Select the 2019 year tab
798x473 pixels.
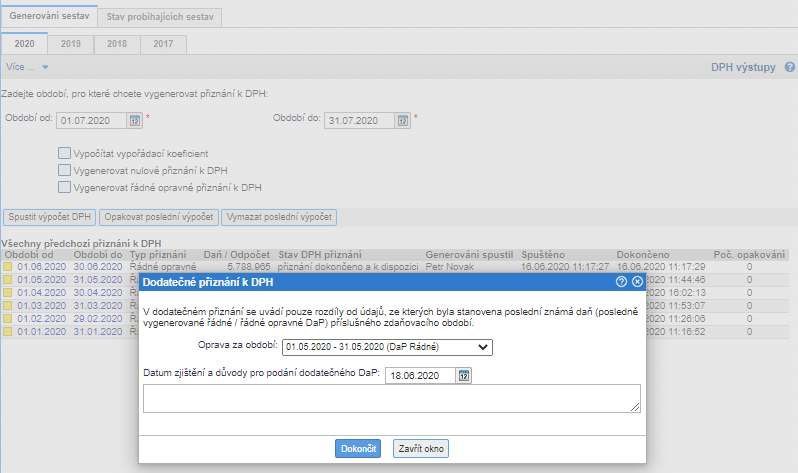[70, 44]
